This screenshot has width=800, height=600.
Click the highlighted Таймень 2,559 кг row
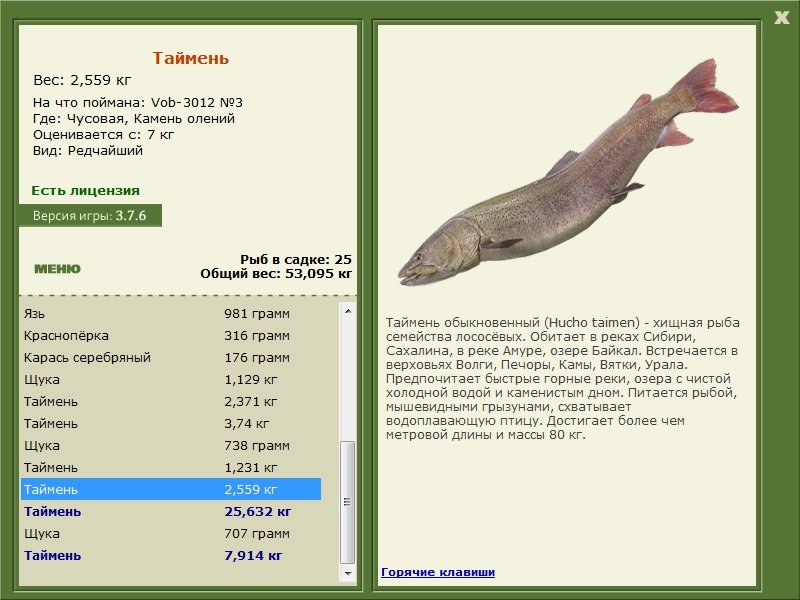coord(171,489)
